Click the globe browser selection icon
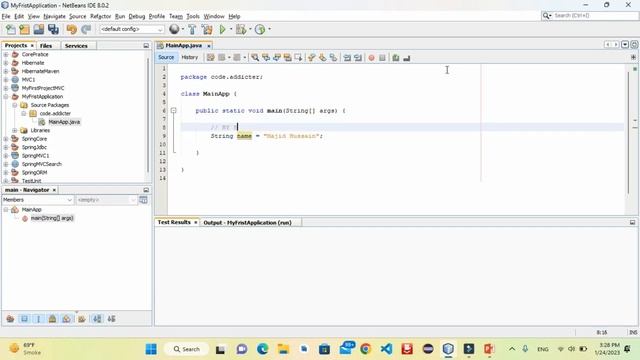 [x=174, y=29]
